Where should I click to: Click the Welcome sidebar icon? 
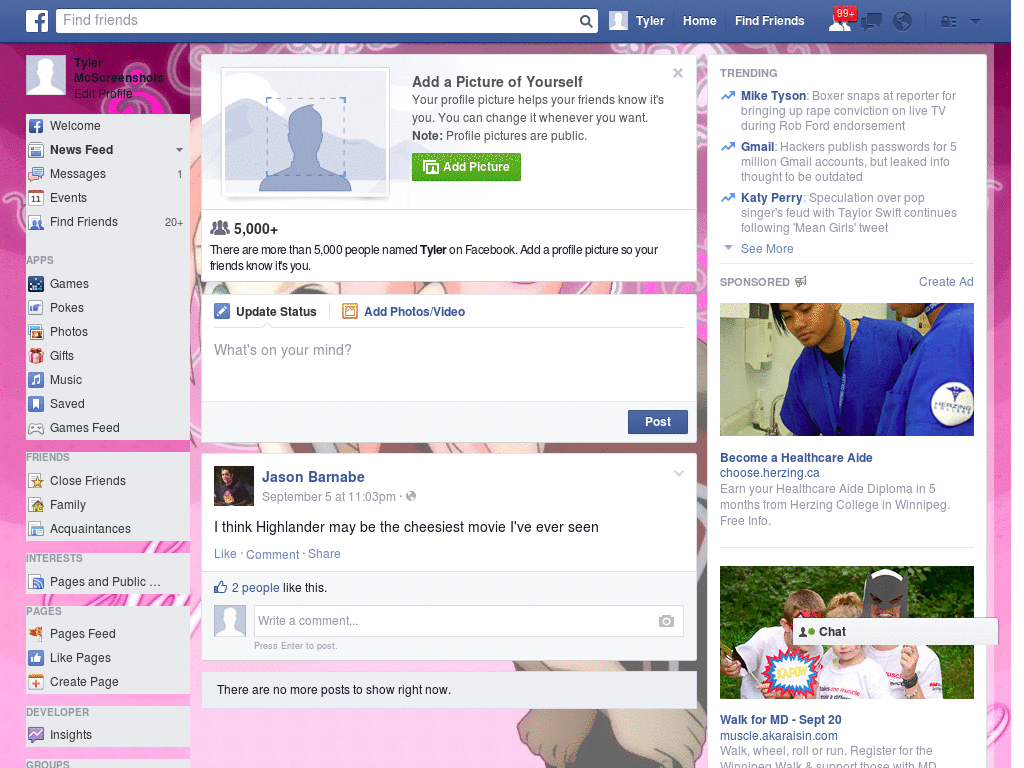pos(36,126)
